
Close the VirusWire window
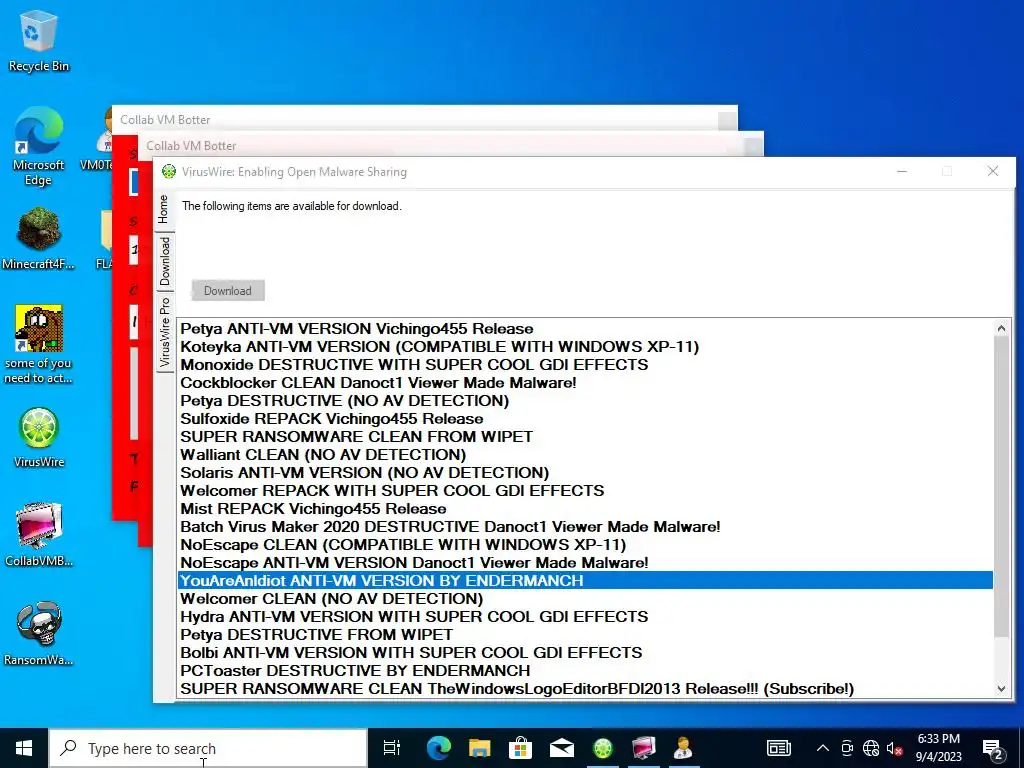click(993, 172)
